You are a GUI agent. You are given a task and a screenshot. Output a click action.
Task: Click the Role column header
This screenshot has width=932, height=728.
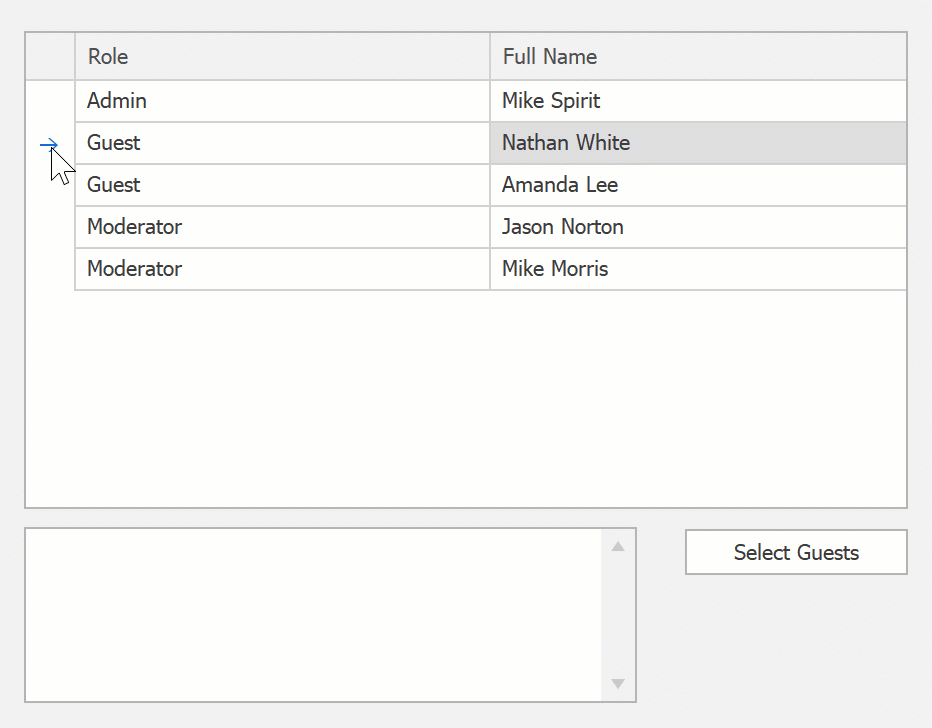(282, 57)
